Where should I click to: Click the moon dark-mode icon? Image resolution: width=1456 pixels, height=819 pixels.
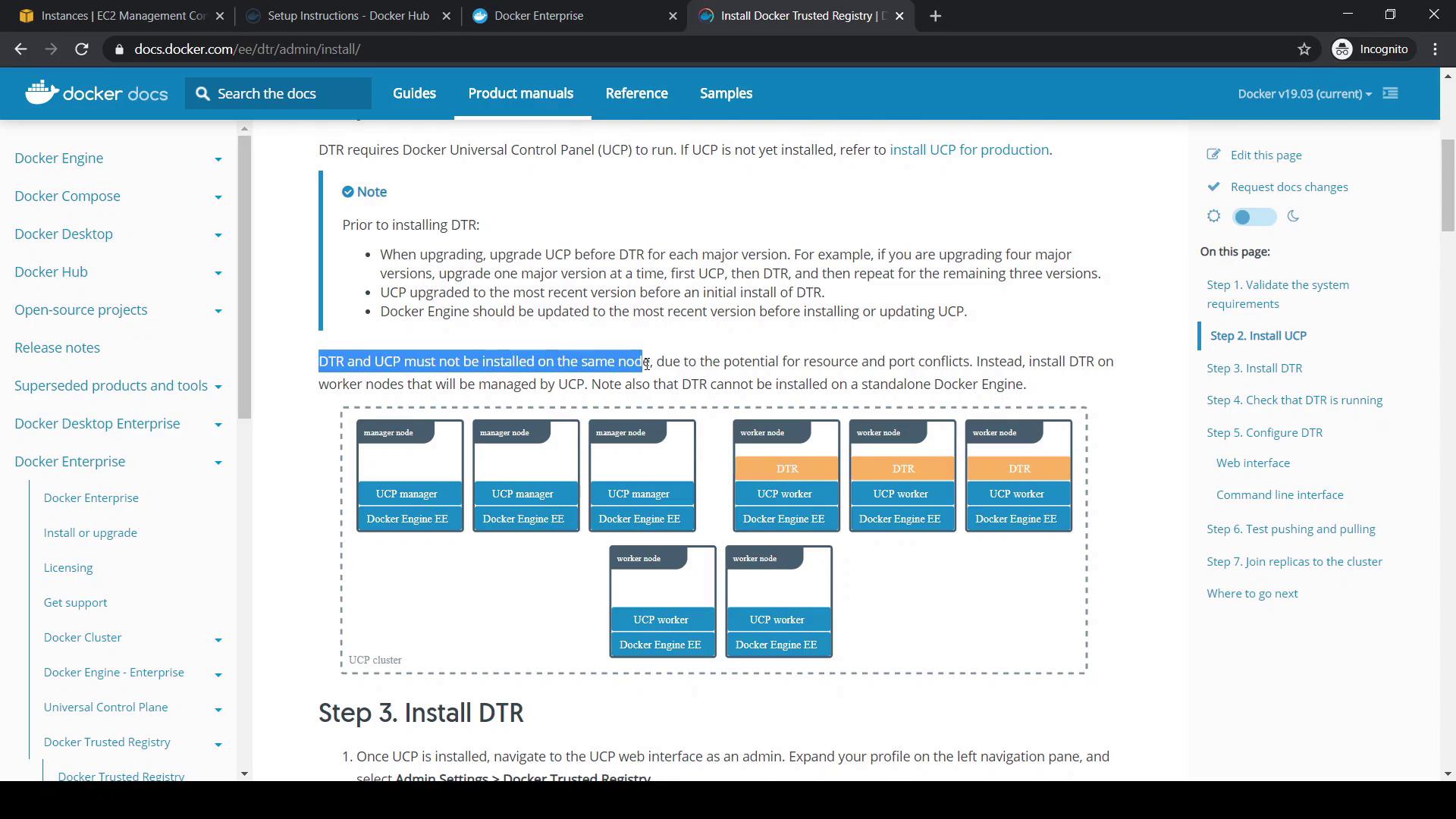(x=1293, y=216)
